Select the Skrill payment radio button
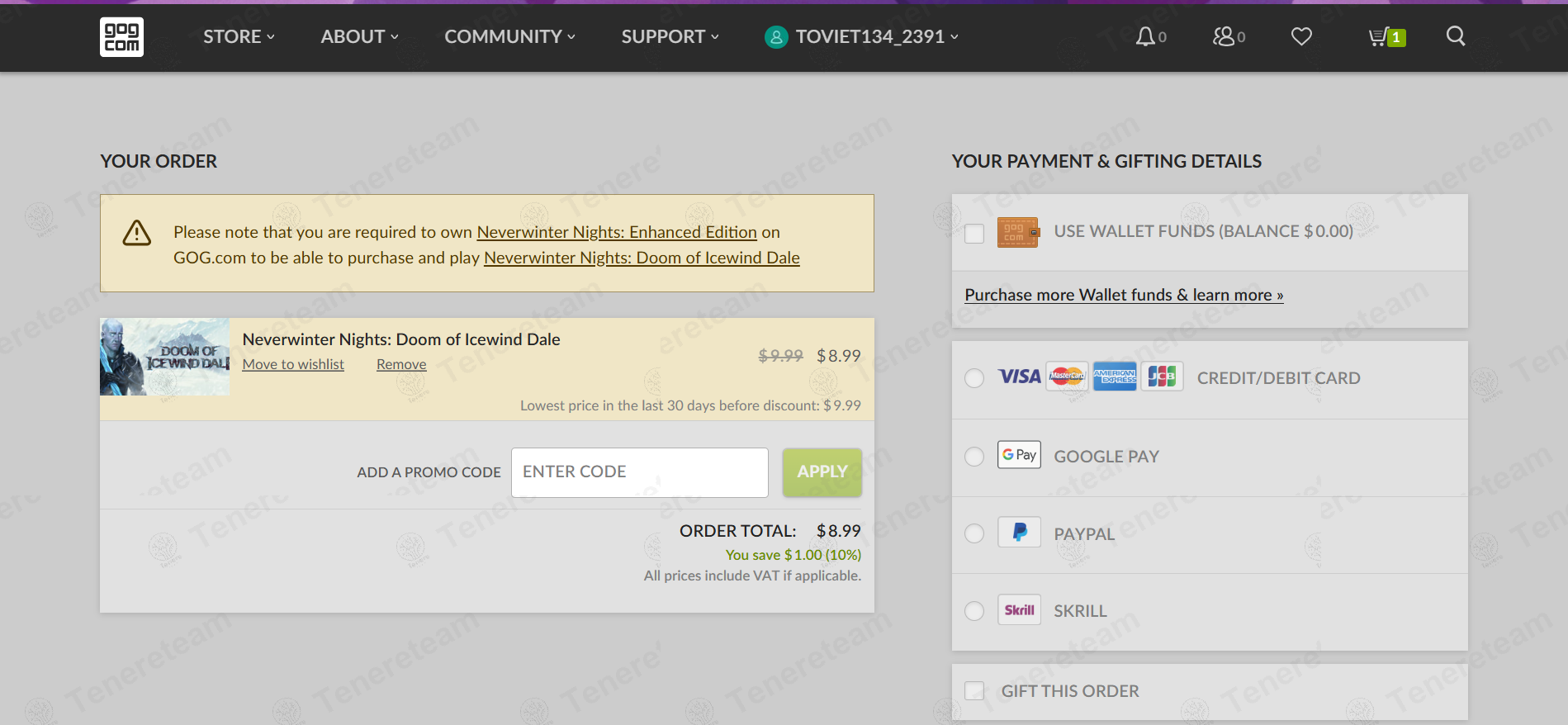The image size is (1568, 725). pos(974,611)
